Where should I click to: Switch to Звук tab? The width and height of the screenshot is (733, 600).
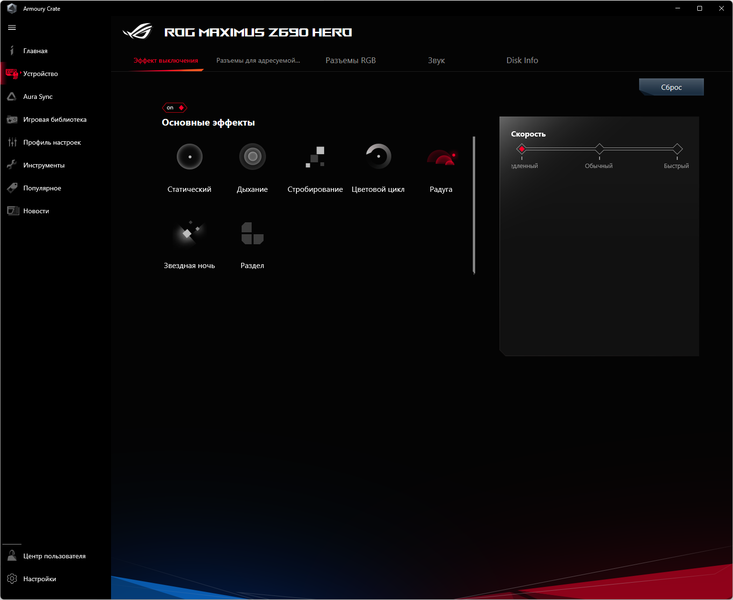[436, 60]
